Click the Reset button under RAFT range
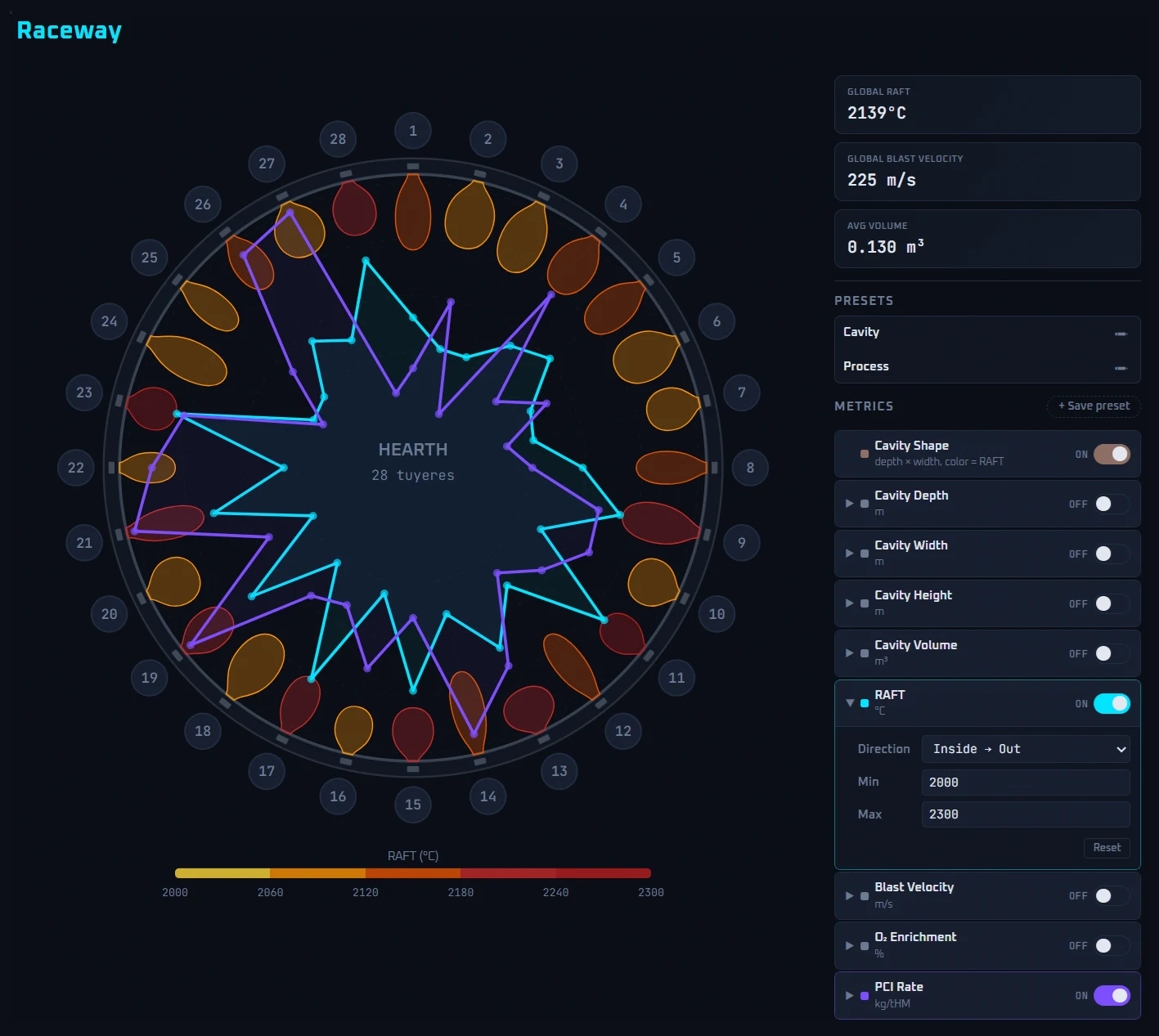Viewport: 1159px width, 1036px height. click(x=1107, y=848)
